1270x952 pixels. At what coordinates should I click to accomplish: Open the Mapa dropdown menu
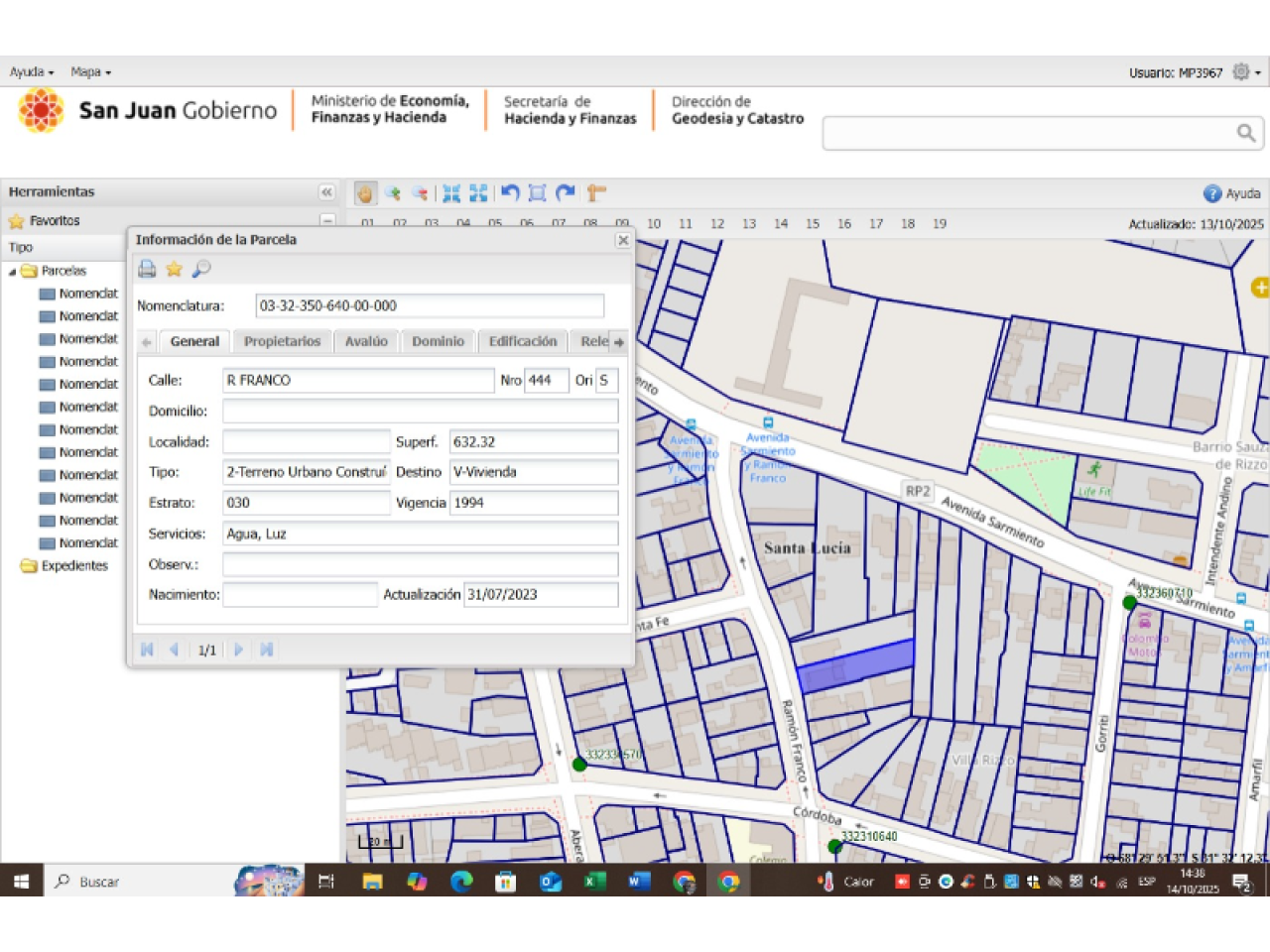click(x=90, y=72)
